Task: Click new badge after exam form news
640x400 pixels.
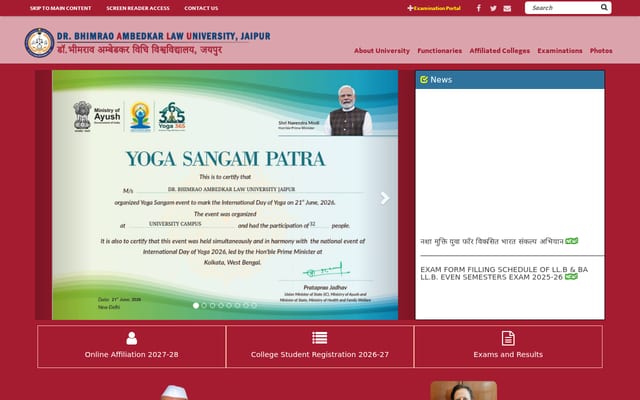Action: click(571, 277)
